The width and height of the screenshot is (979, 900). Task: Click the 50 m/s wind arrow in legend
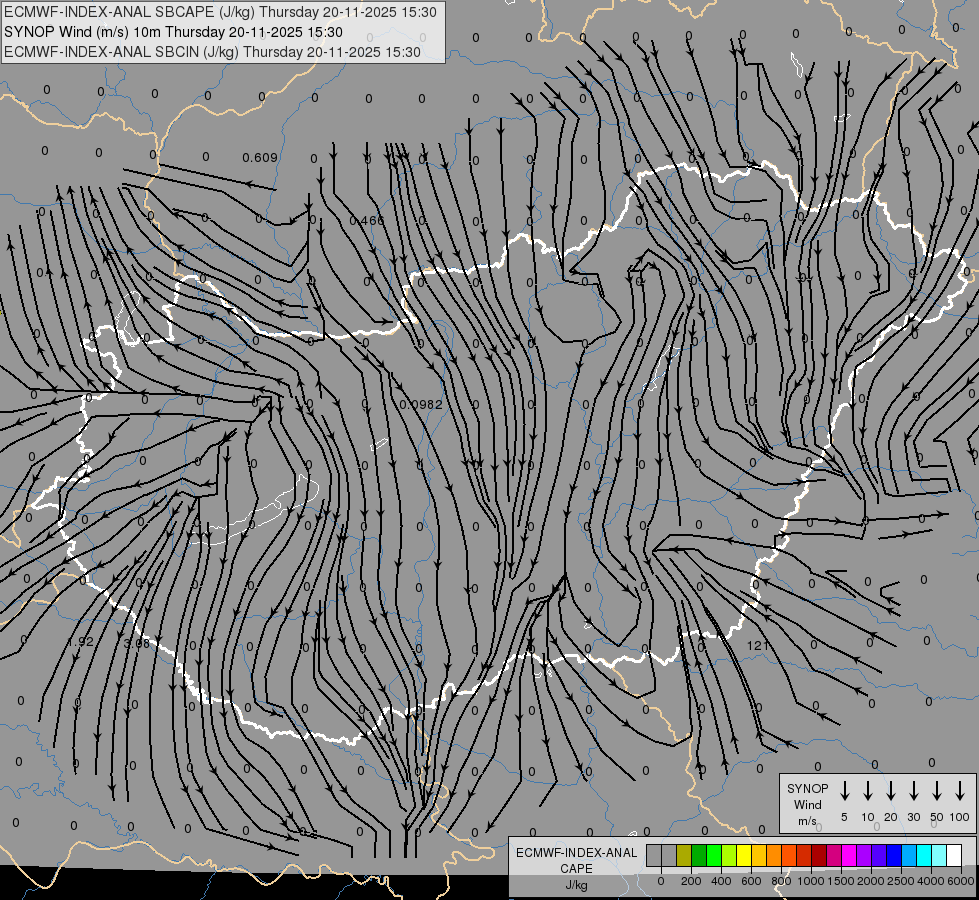coord(937,791)
